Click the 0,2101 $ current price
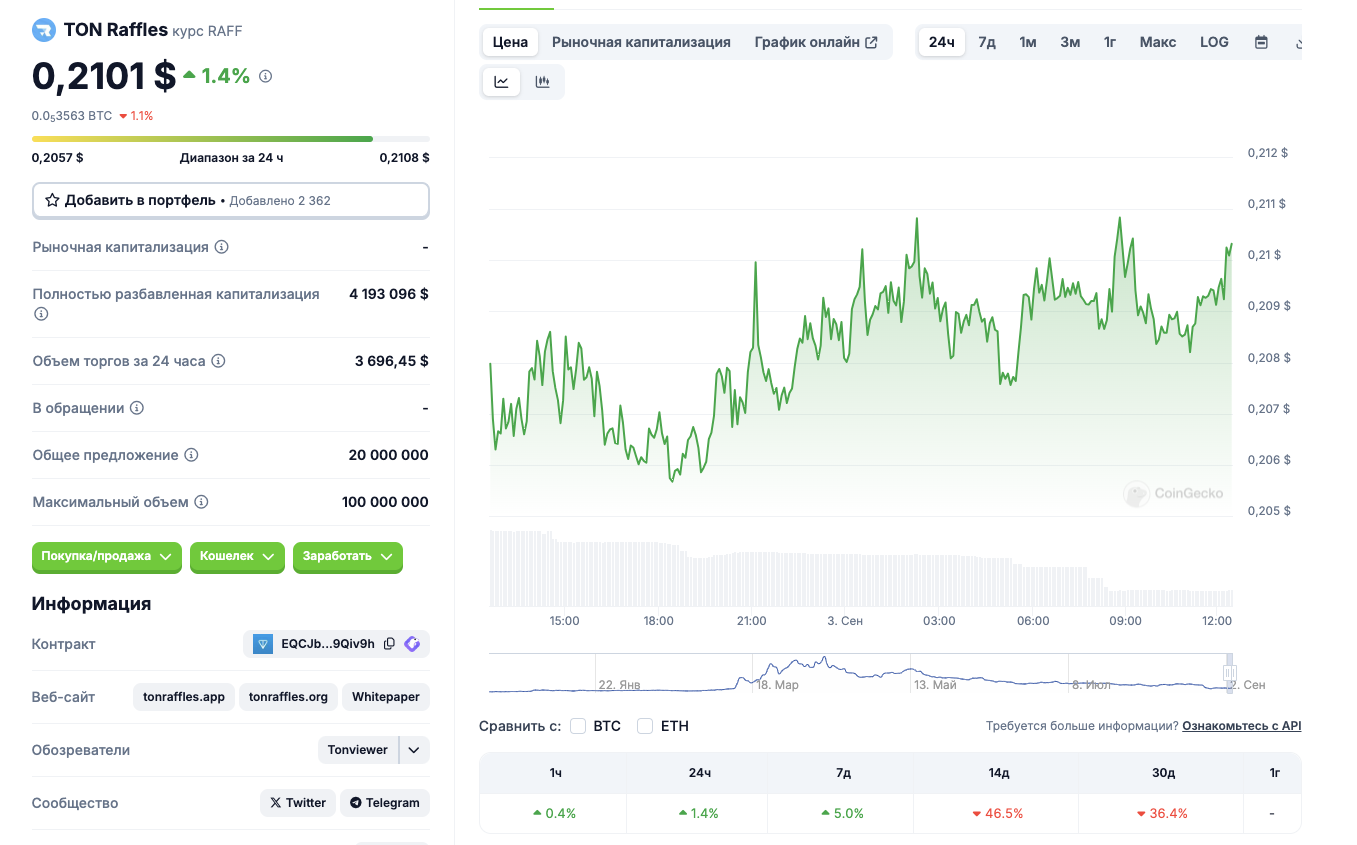 click(x=104, y=76)
